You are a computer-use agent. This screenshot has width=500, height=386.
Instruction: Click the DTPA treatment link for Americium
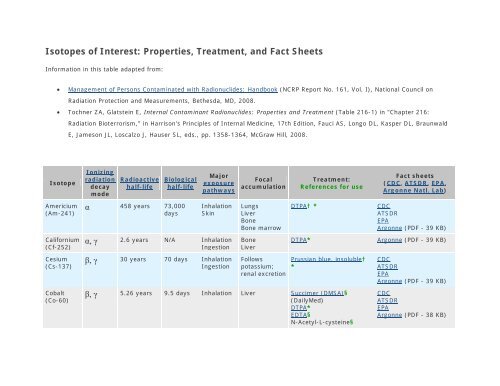298,206
